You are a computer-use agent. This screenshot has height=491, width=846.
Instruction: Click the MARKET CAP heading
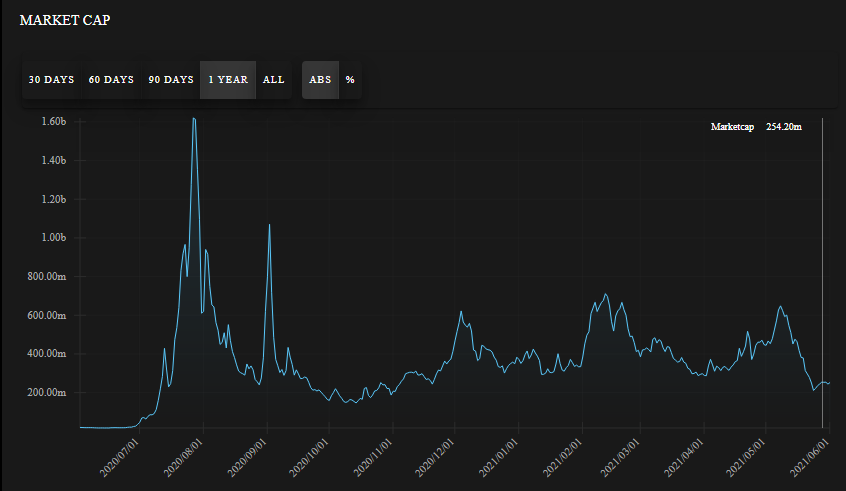pos(65,20)
